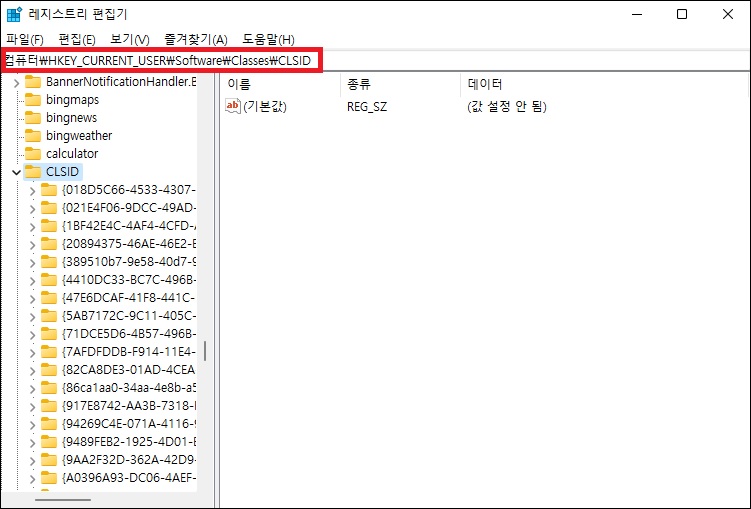Sort values by the 이름 column header
The height and width of the screenshot is (509, 751).
(x=281, y=84)
